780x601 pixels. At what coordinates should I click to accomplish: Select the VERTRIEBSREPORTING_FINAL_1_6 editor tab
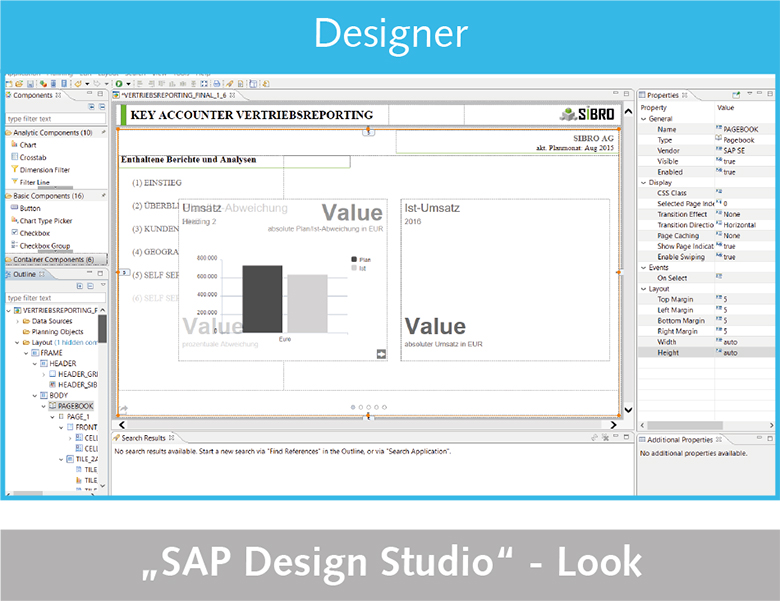[x=174, y=95]
